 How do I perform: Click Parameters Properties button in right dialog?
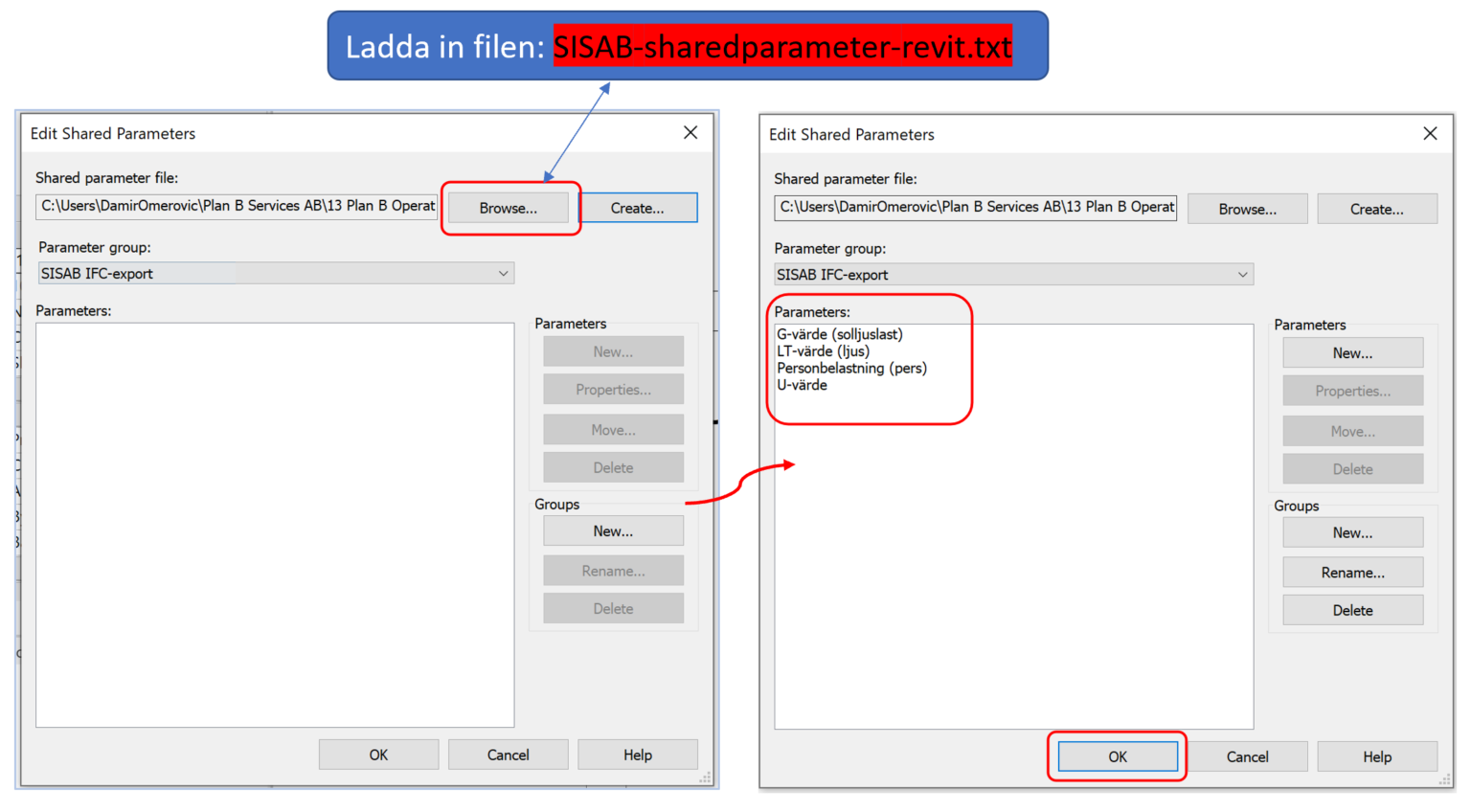coord(1352,391)
